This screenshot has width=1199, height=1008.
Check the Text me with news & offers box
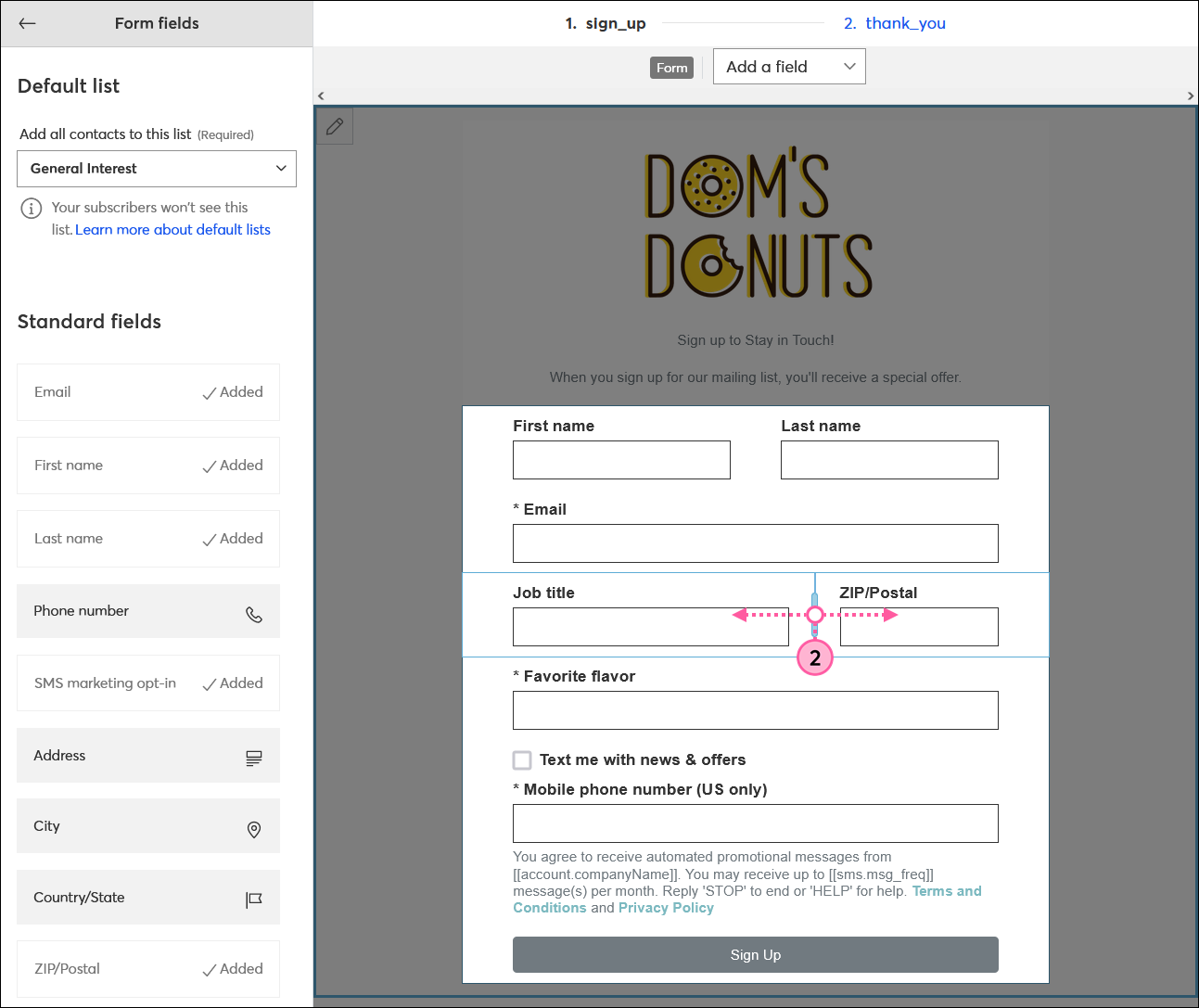522,760
